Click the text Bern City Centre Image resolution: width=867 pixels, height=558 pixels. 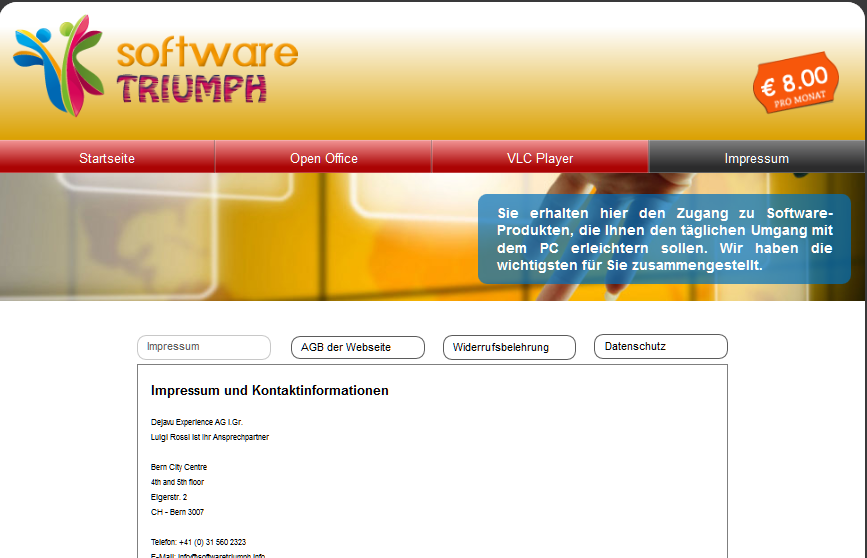pos(179,467)
